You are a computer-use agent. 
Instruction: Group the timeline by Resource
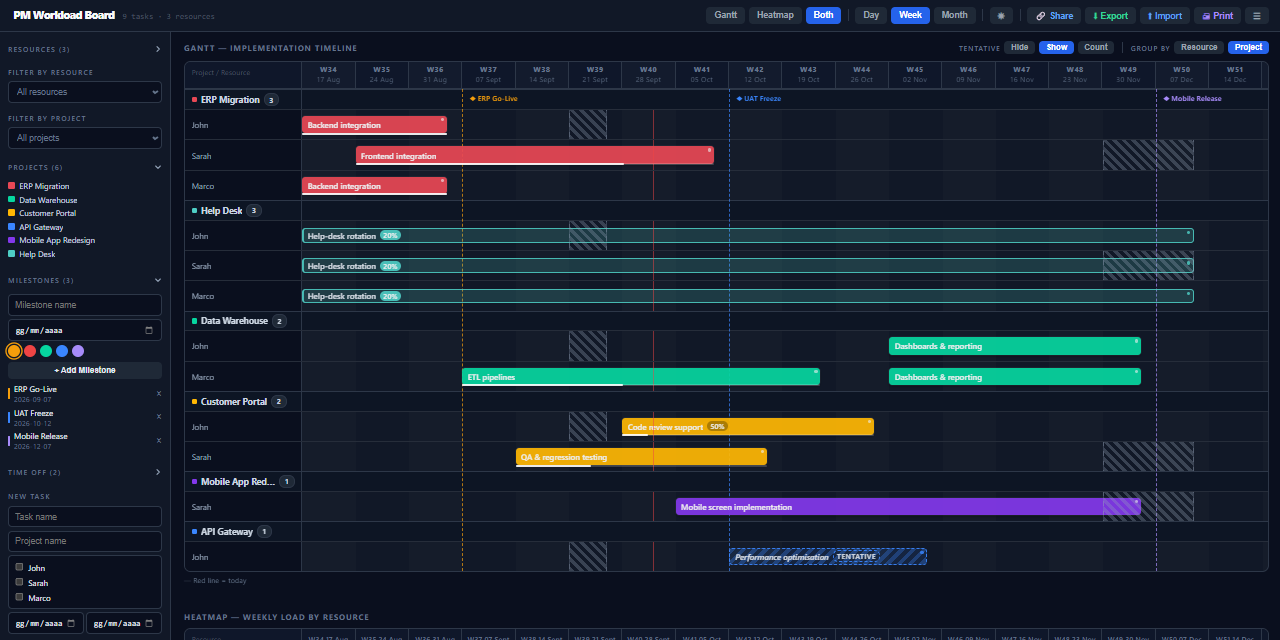tap(1199, 47)
